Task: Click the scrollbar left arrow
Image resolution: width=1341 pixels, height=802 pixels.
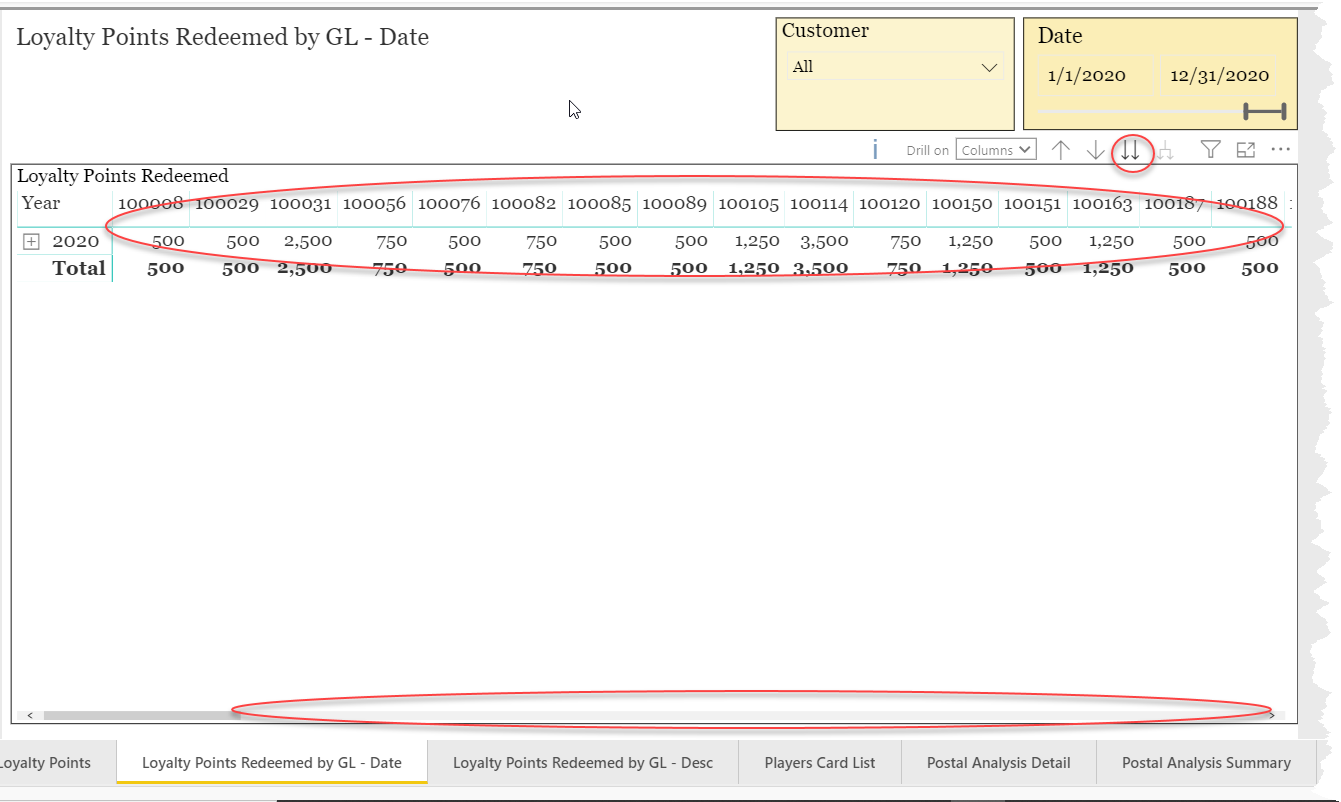Action: coord(30,715)
